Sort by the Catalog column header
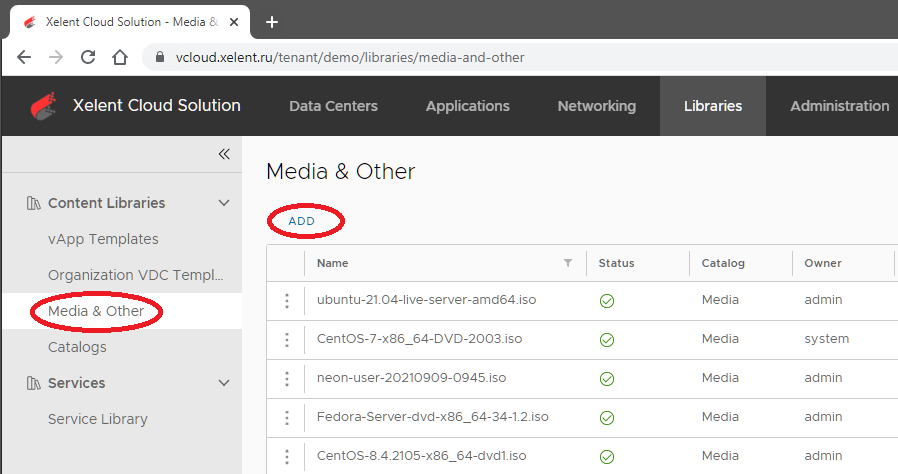898x474 pixels. tap(723, 263)
